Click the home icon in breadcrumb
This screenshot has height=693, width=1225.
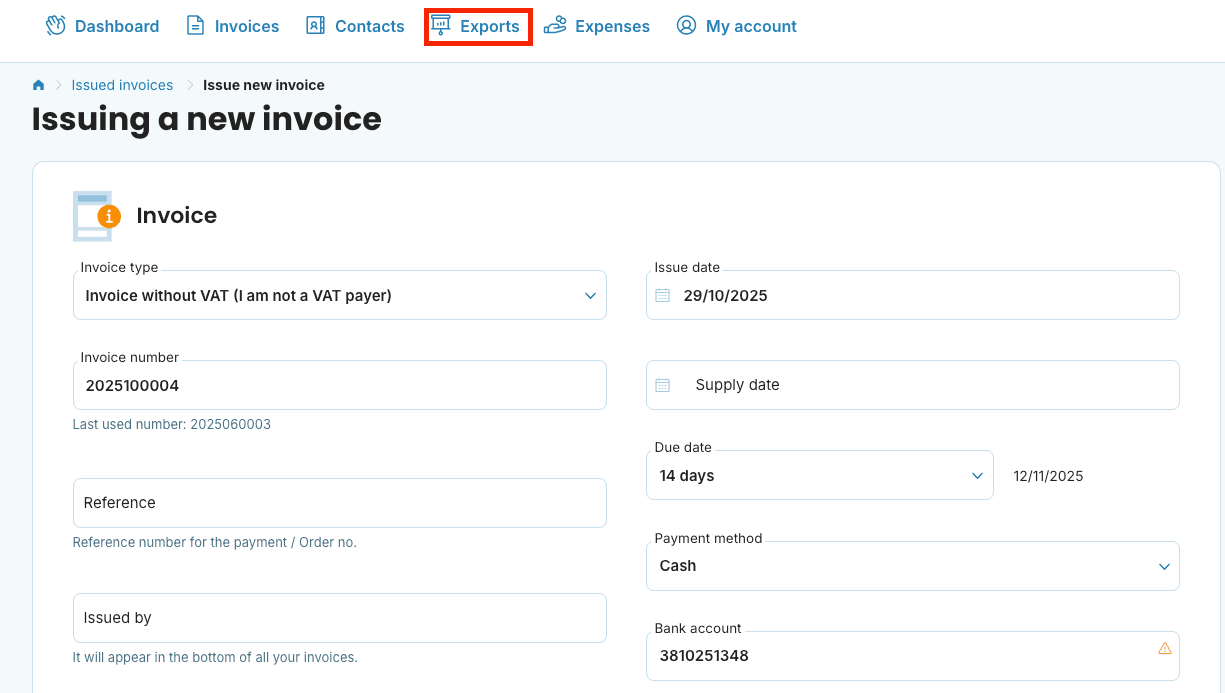39,85
